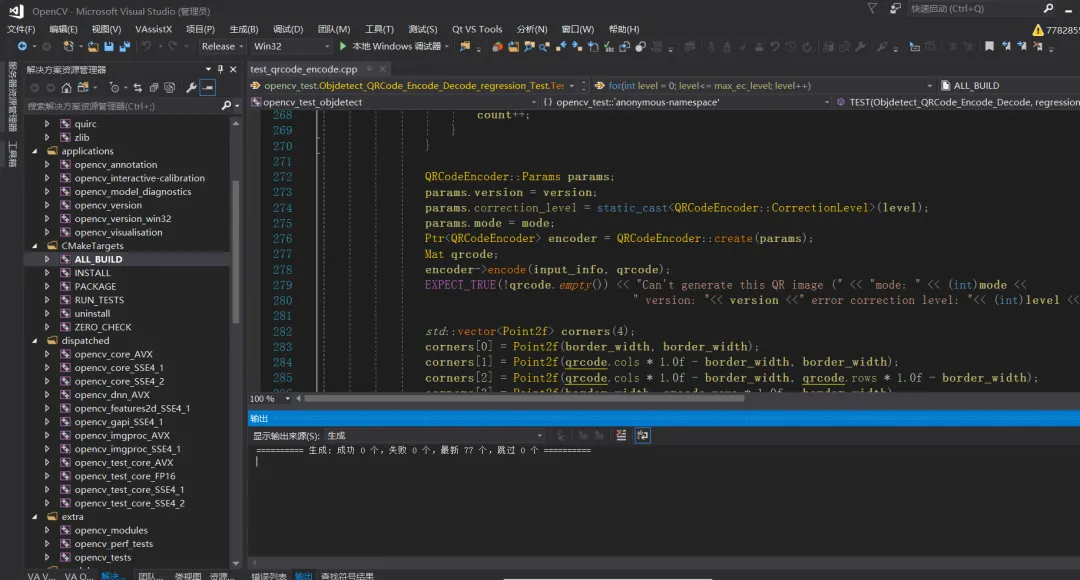Open the 生成(B) build menu
The width and height of the screenshot is (1080, 580).
click(x=243, y=29)
